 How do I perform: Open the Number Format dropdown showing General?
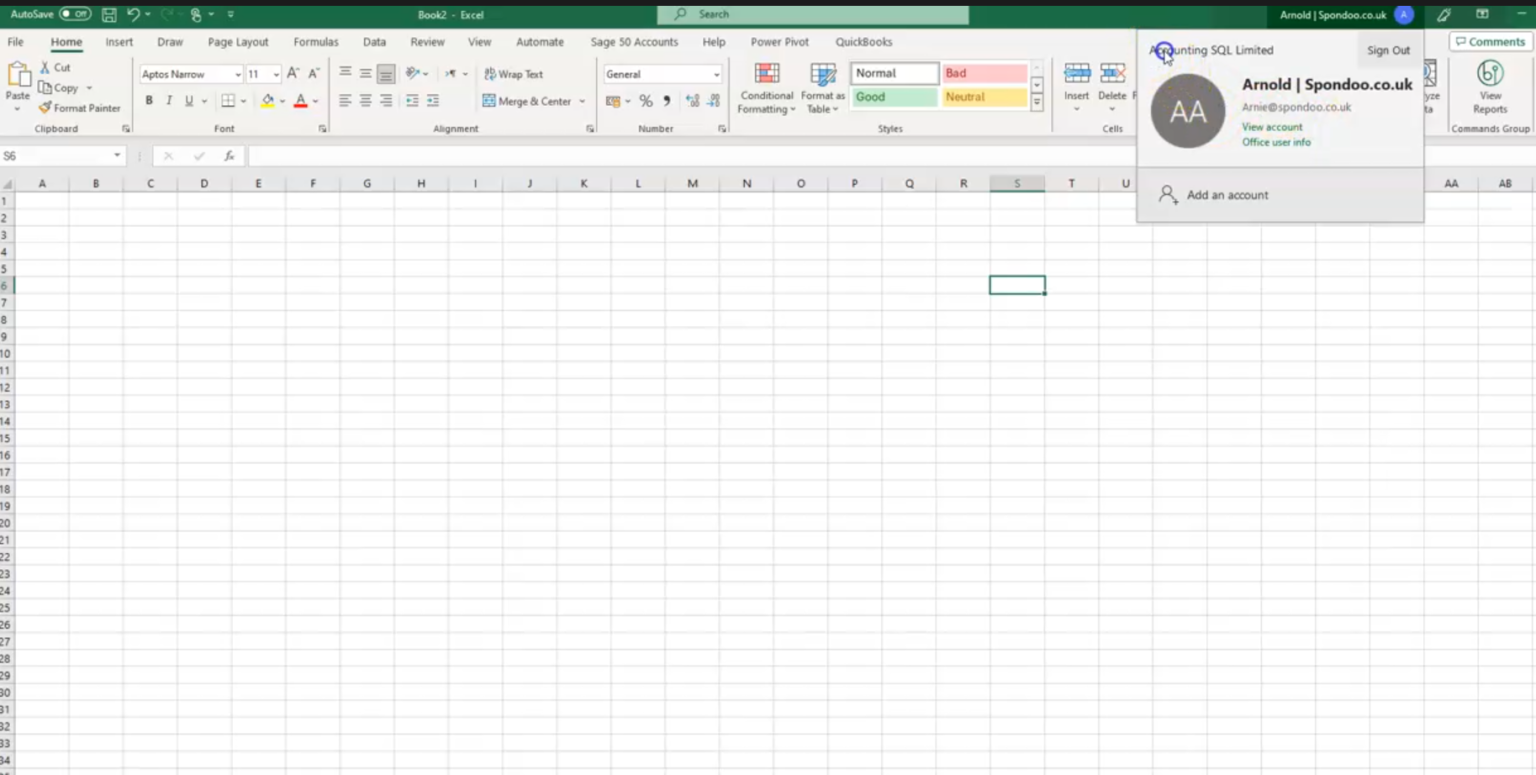pos(716,74)
